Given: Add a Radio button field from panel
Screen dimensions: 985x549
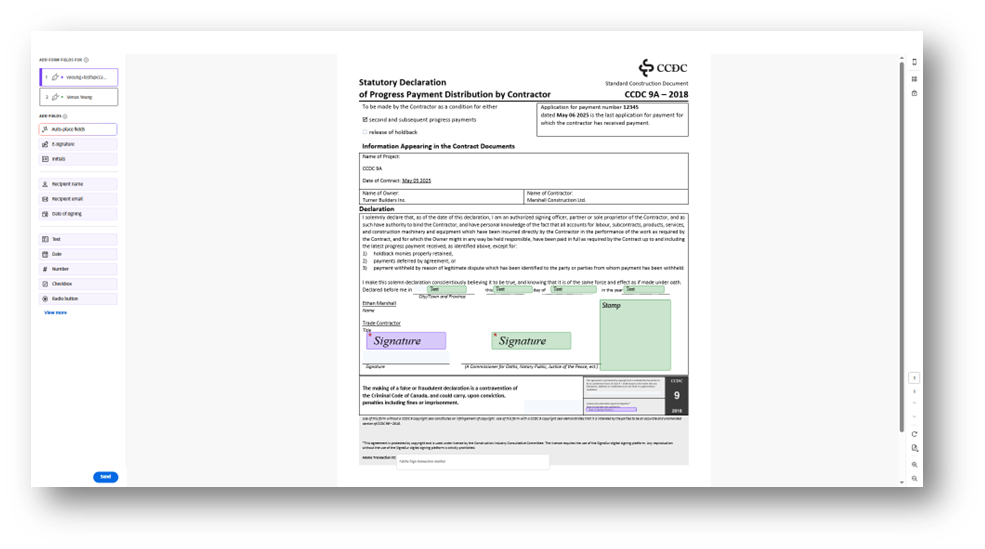Looking at the screenshot, I should 78,299.
